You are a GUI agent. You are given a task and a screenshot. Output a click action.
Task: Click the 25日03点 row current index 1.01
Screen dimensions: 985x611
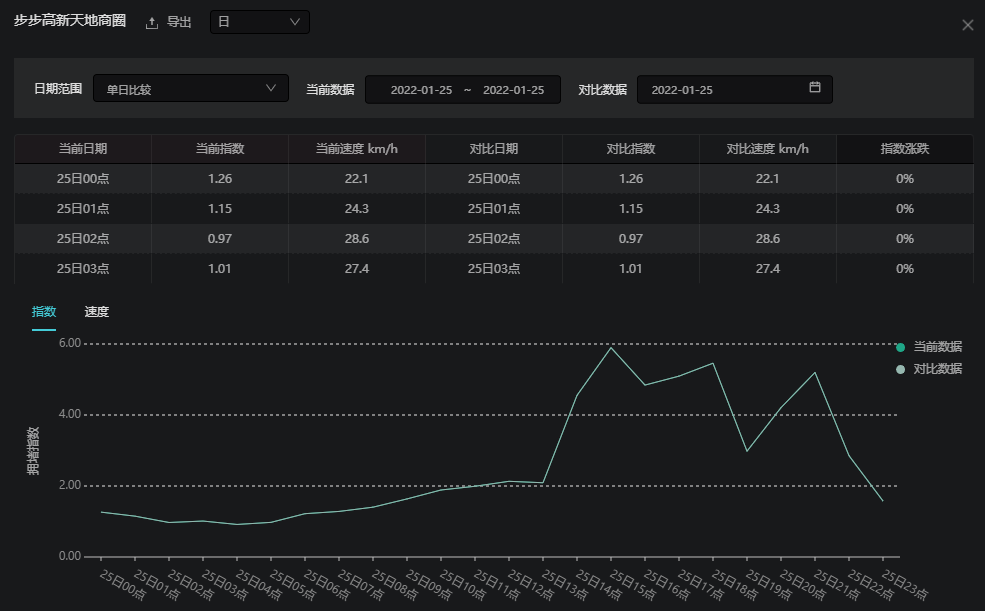220,269
